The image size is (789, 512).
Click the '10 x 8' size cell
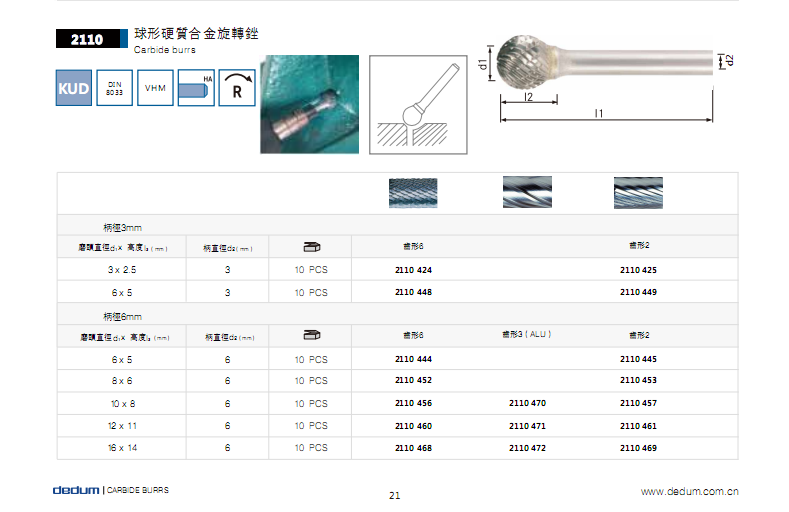[123, 403]
